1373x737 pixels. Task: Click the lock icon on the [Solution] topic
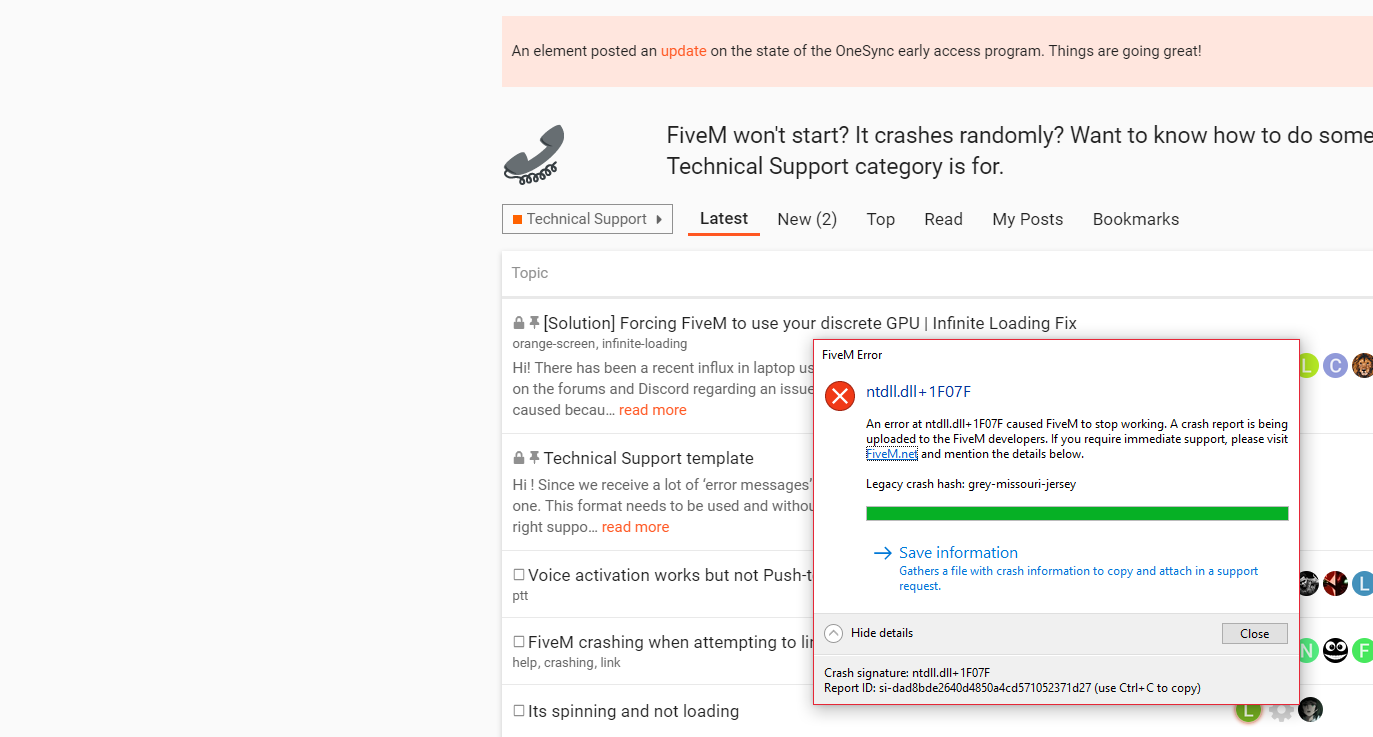519,323
